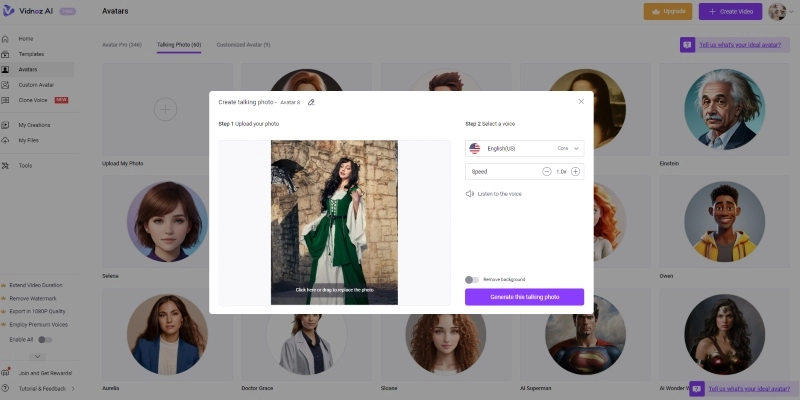Decrease voice speed with minus button
This screenshot has height=400, width=800.
[x=547, y=172]
